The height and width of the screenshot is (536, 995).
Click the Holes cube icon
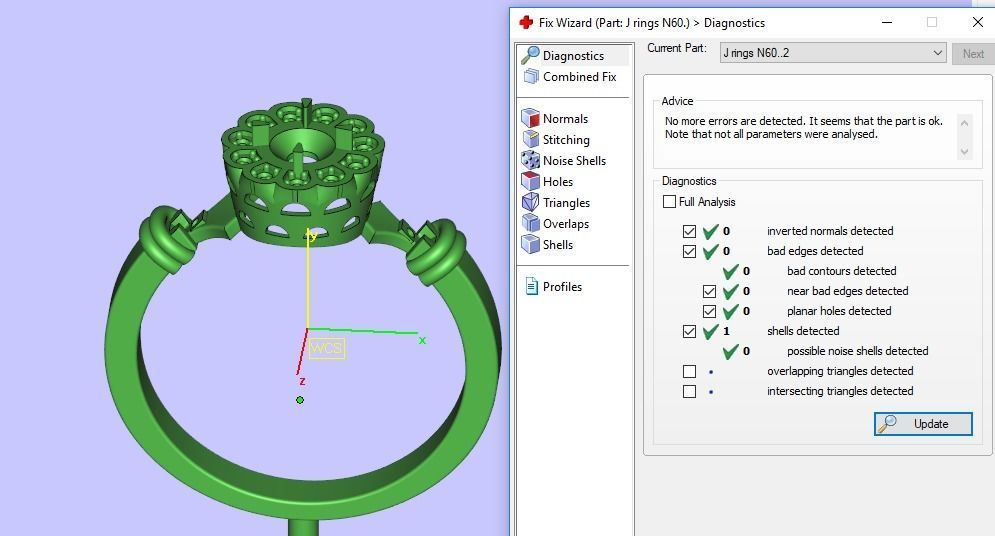(530, 181)
